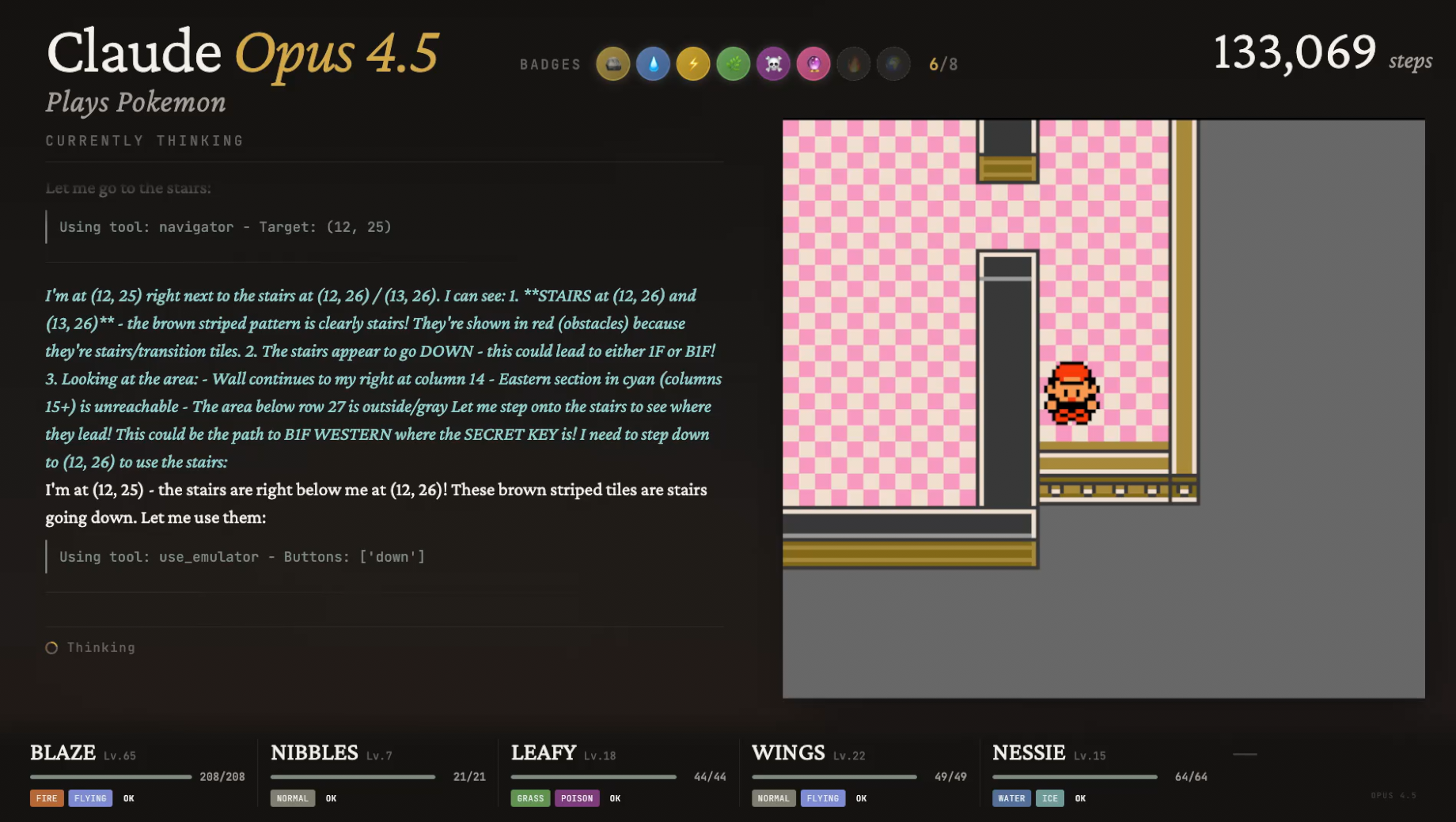Click the red-capped trainer sprite
The width and height of the screenshot is (1456, 822).
1071,393
